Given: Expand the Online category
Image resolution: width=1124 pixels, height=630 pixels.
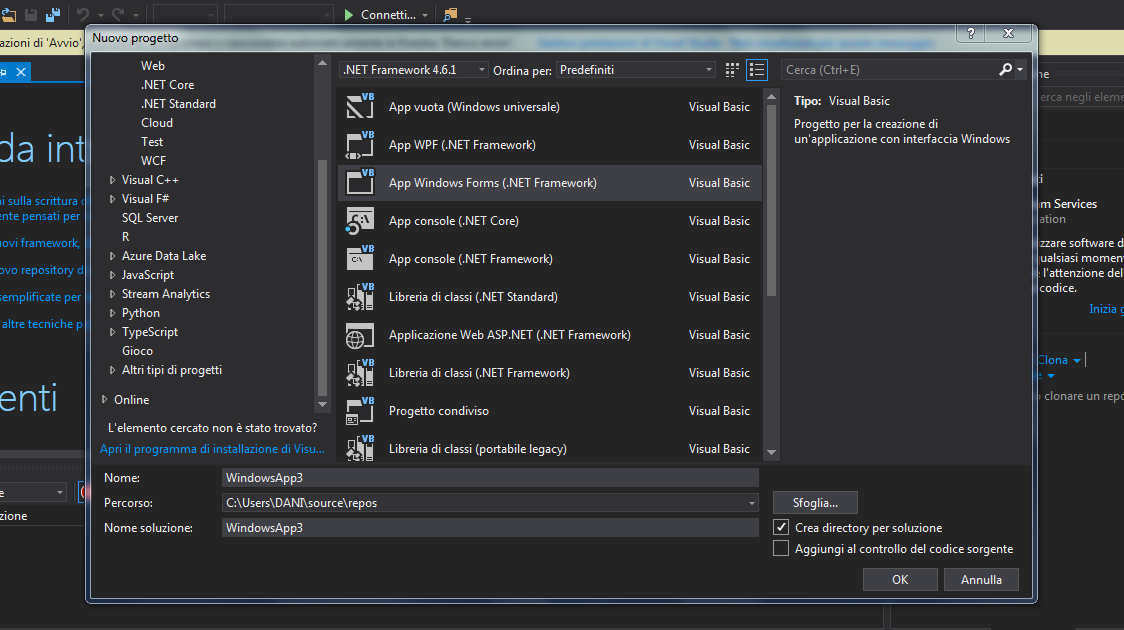Looking at the screenshot, I should pos(105,399).
